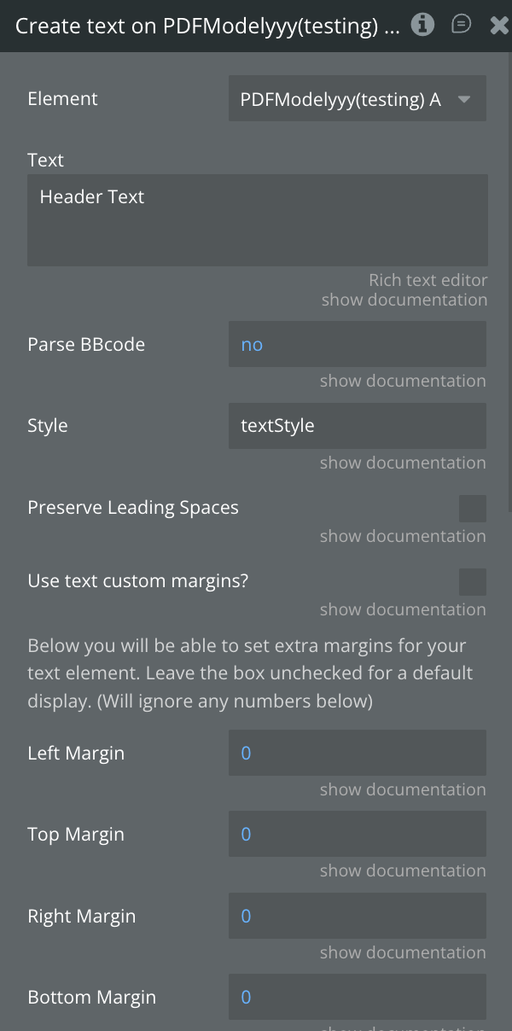Click the info icon in header

(423, 25)
